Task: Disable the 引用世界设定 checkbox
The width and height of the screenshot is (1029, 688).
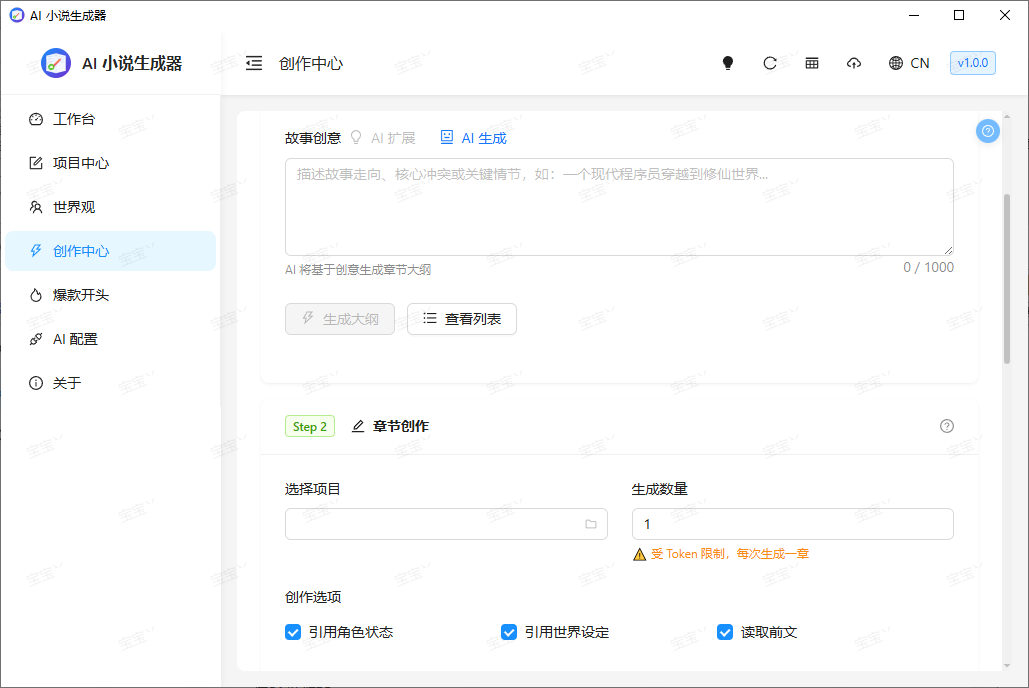Action: tap(509, 632)
